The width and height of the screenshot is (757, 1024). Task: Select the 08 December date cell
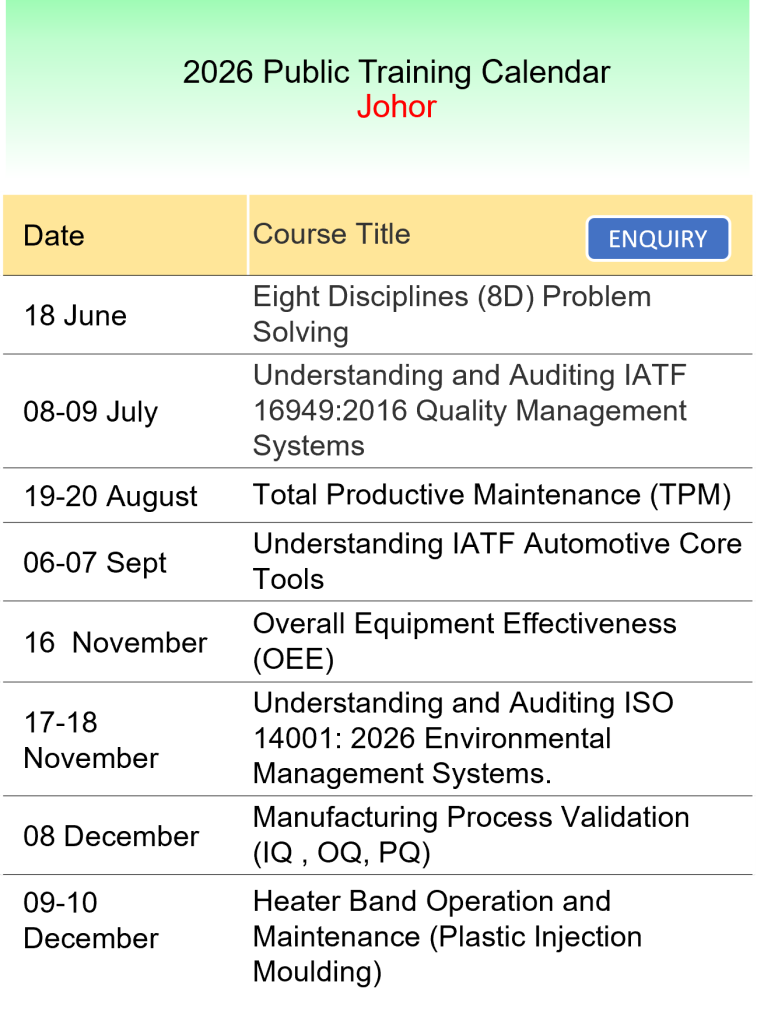point(111,836)
